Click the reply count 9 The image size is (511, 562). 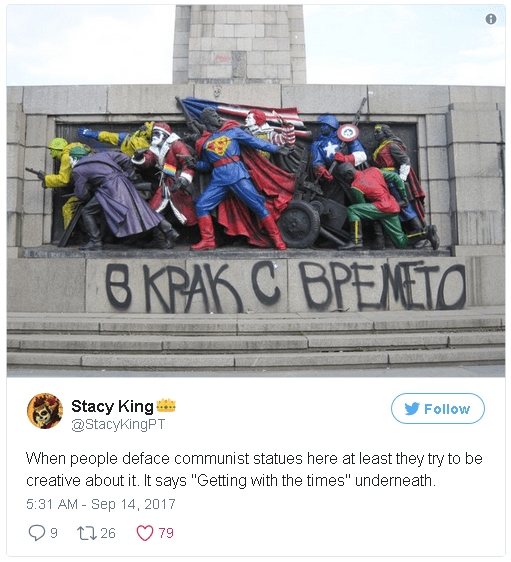[x=54, y=533]
